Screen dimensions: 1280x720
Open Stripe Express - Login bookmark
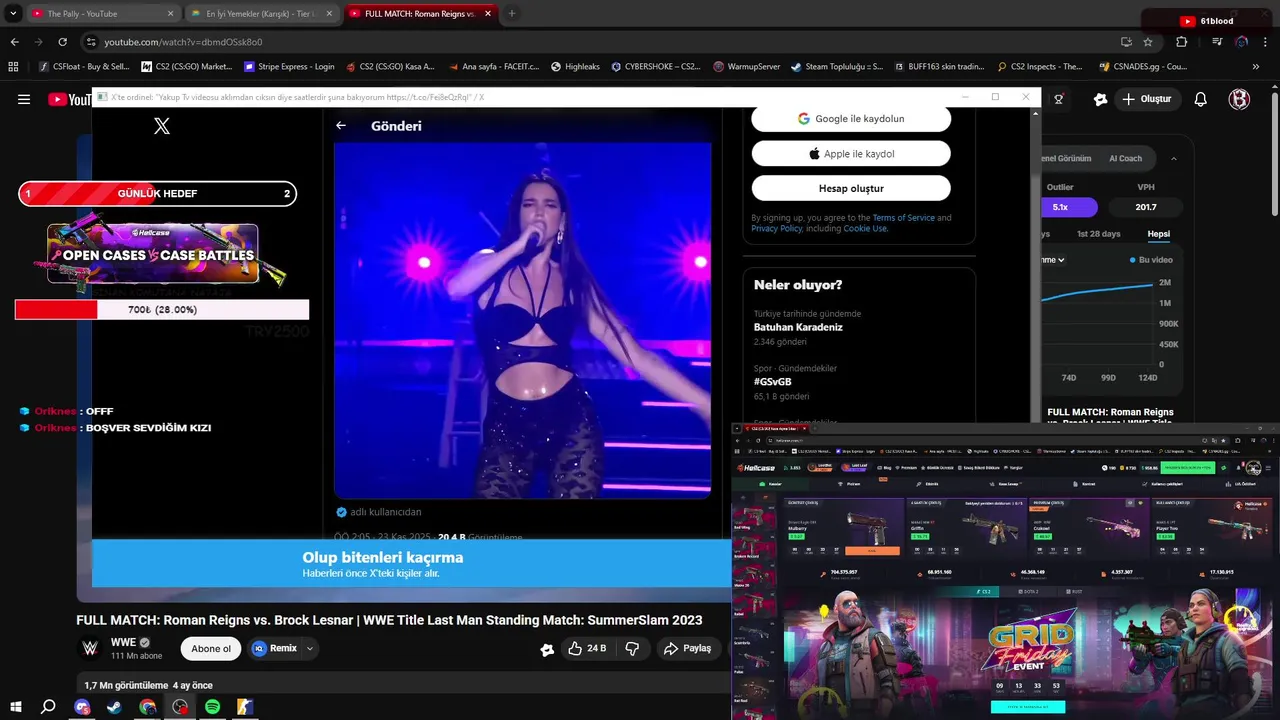pyautogui.click(x=290, y=67)
